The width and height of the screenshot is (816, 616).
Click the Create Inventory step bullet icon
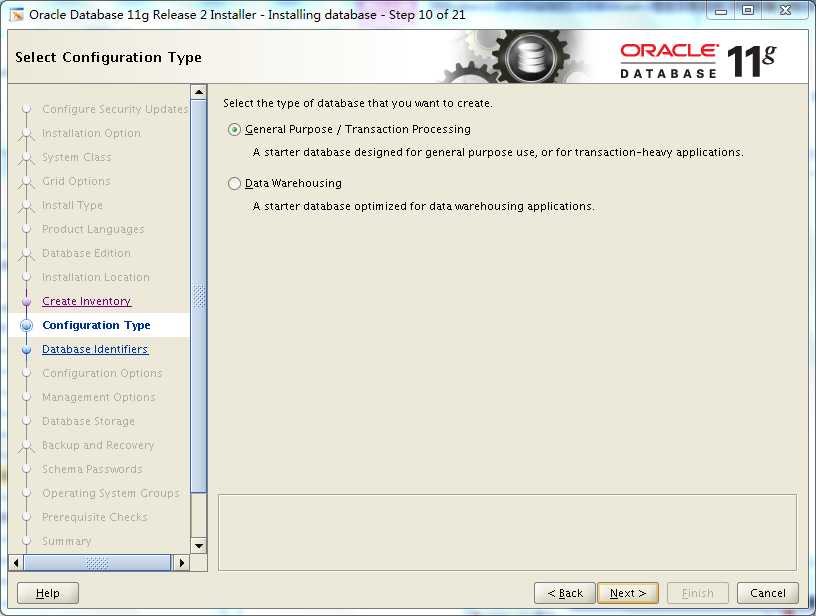click(27, 302)
